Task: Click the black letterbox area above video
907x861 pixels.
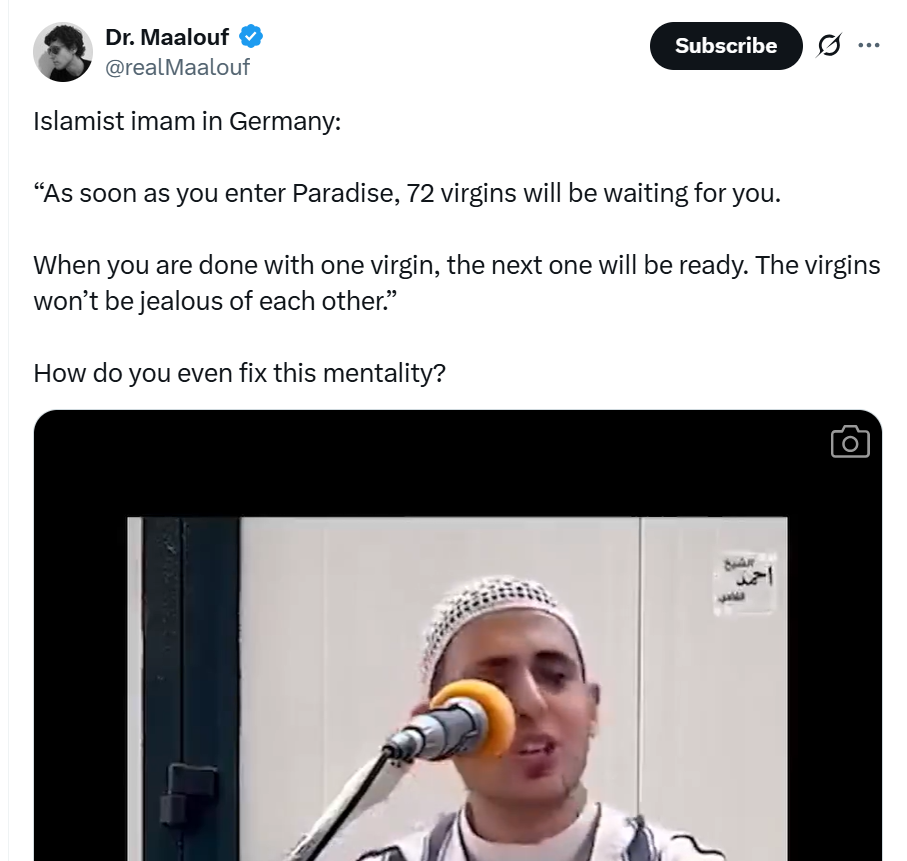Action: [x=457, y=463]
